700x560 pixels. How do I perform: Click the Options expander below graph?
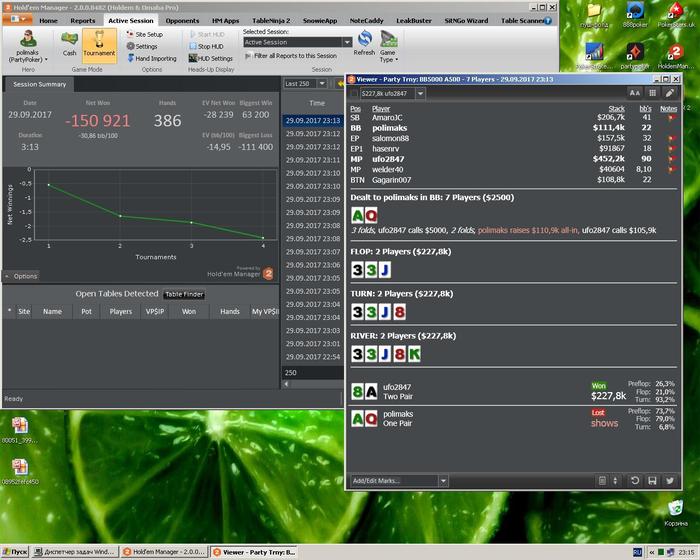(x=21, y=276)
